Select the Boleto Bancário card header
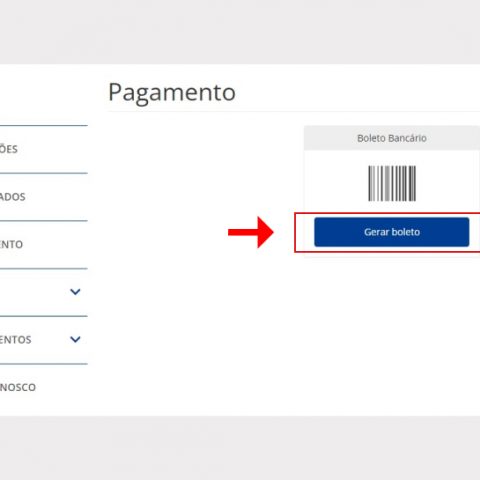Viewport: 480px width, 480px height. click(x=392, y=138)
